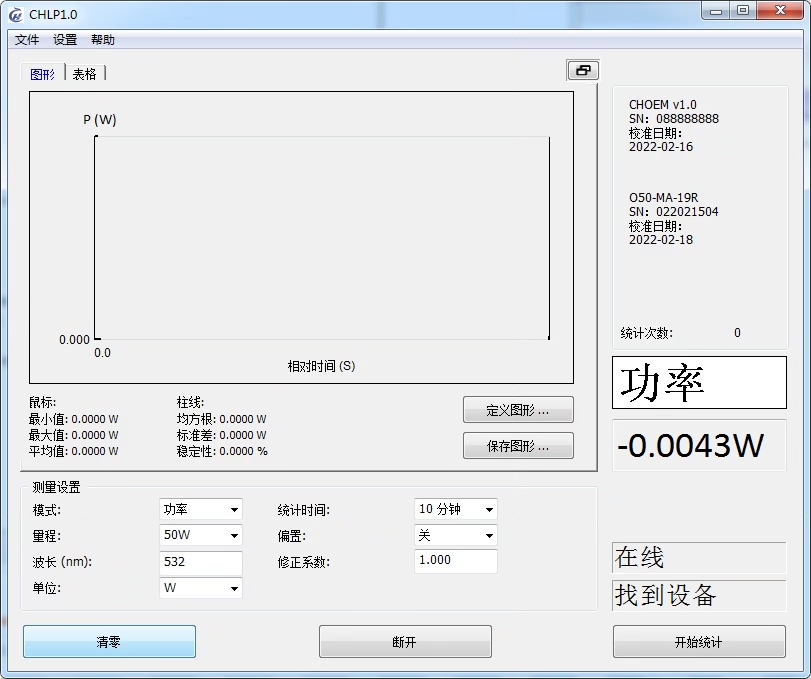Open the 单位 dropdown showing W
Image resolution: width=811 pixels, height=679 pixels.
[x=201, y=588]
